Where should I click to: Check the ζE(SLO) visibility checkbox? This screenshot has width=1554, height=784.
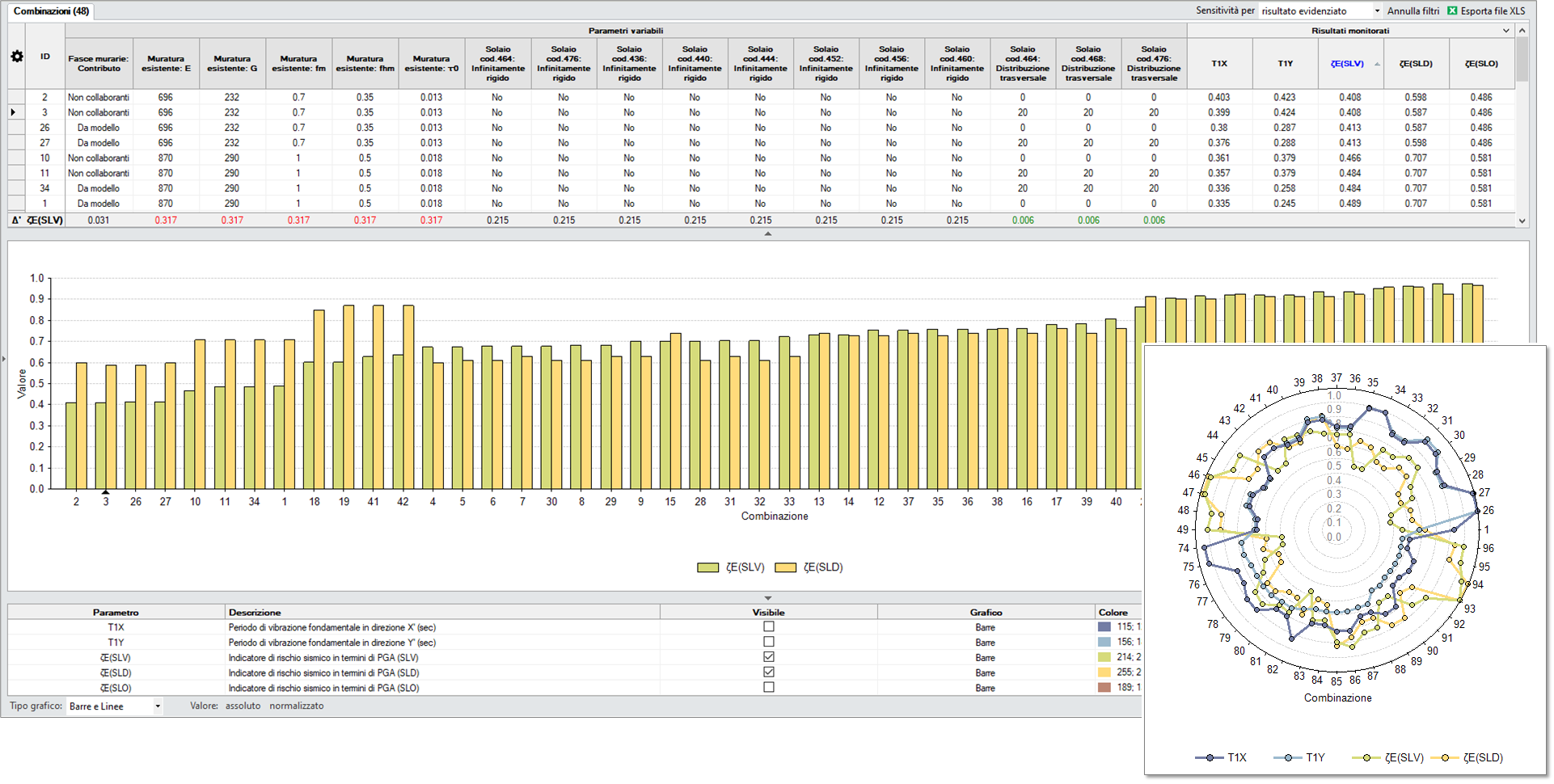[x=768, y=688]
